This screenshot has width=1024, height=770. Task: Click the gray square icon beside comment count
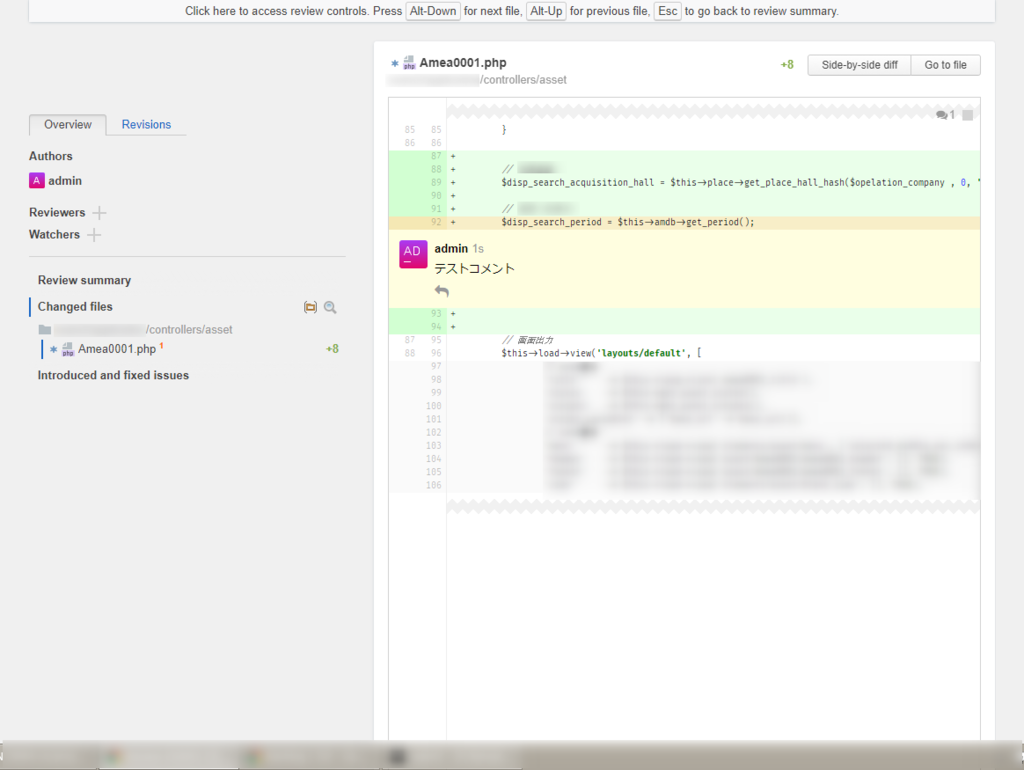pos(968,115)
